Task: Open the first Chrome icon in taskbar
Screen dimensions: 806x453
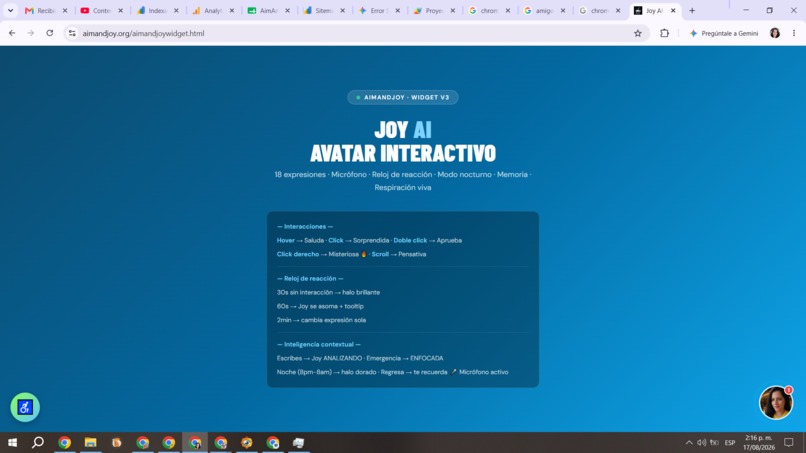Action: pos(64,443)
